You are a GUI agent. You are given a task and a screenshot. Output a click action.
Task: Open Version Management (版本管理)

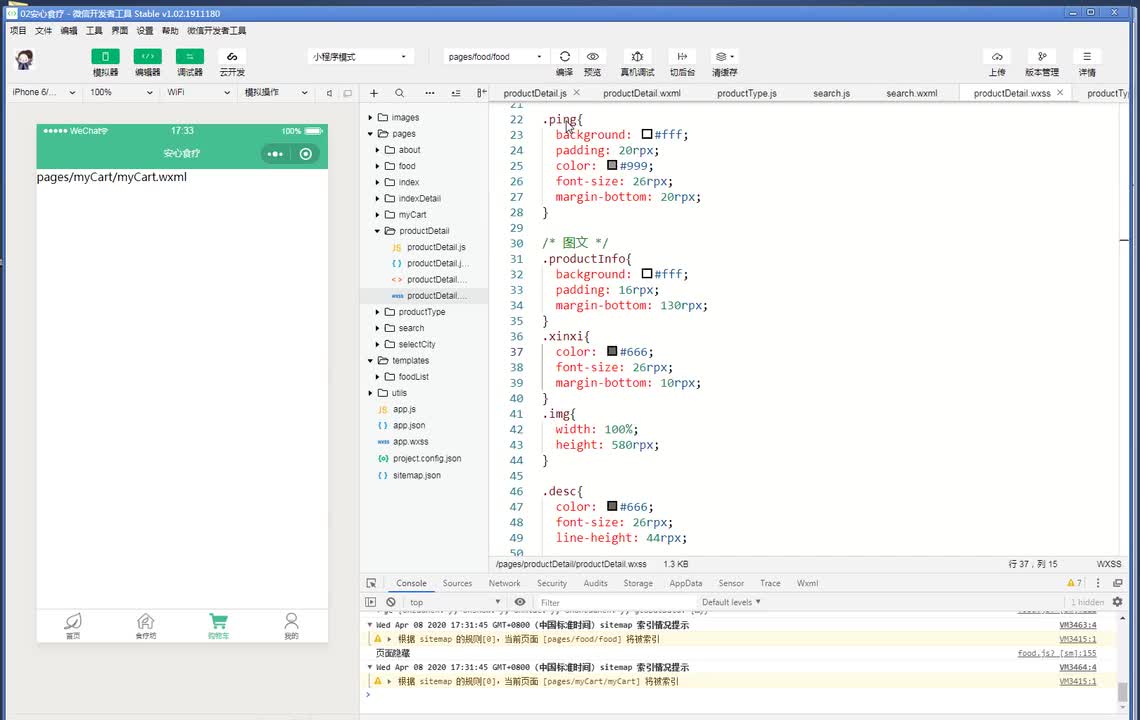(1041, 57)
